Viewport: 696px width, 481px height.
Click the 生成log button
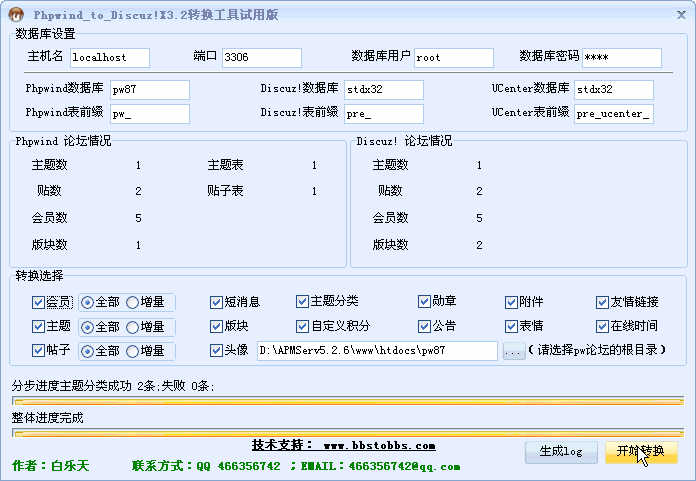pyautogui.click(x=561, y=452)
